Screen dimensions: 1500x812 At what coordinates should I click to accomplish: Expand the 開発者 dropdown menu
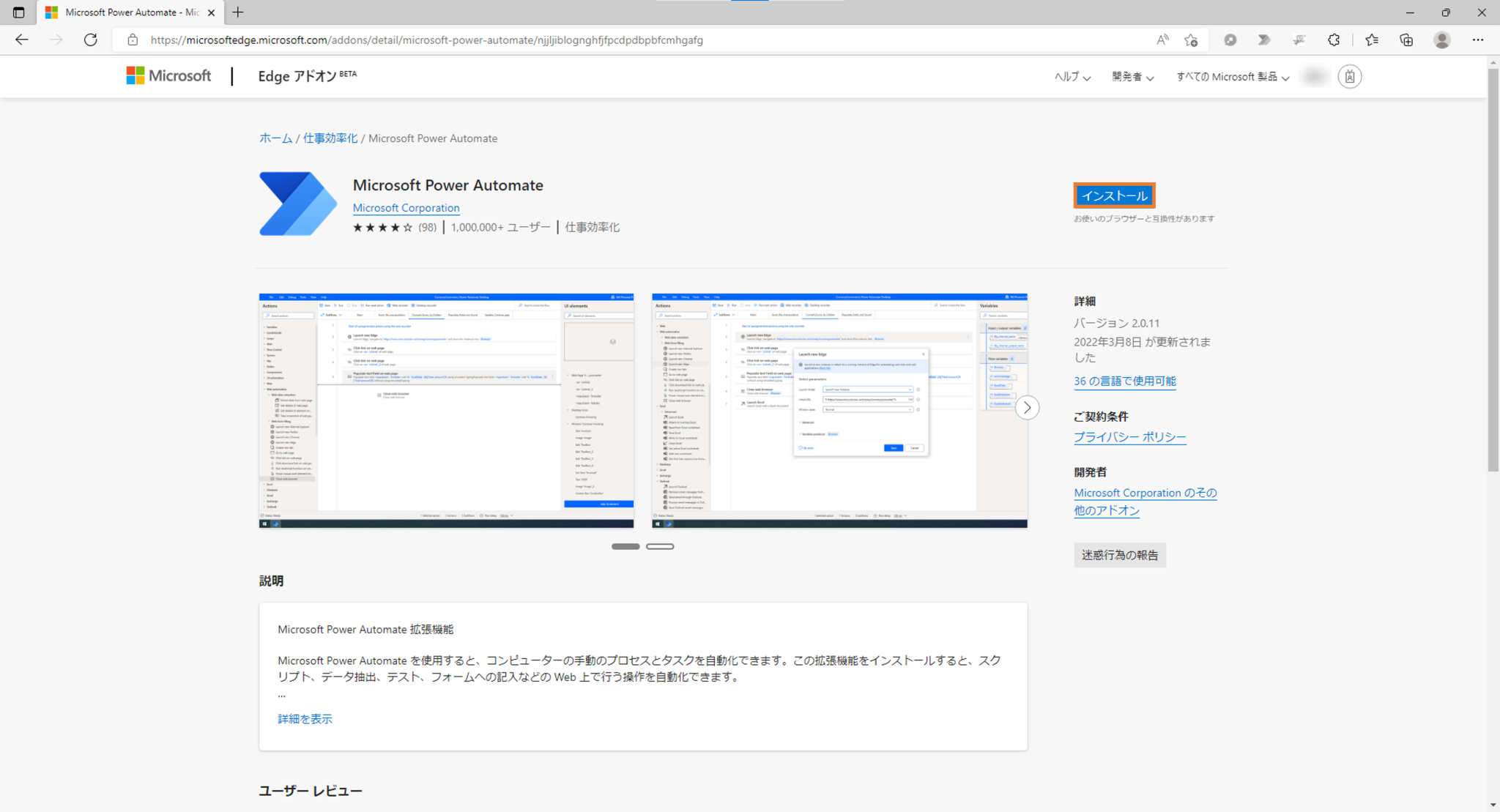(1132, 77)
